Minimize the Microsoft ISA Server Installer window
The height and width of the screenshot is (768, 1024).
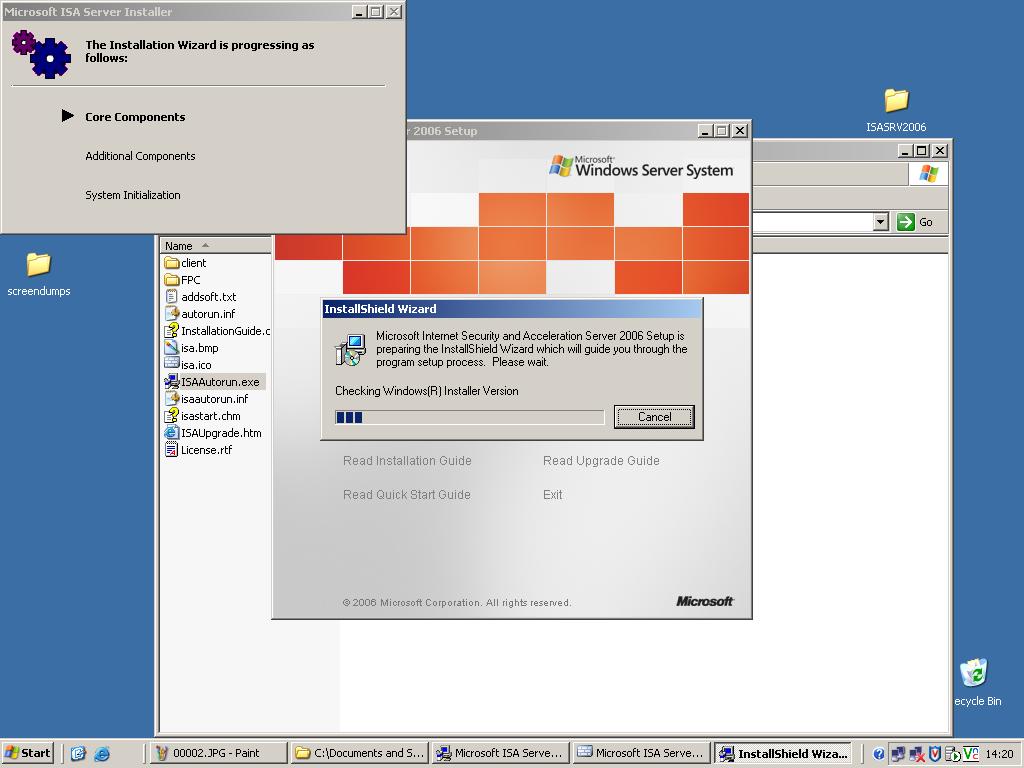point(359,12)
